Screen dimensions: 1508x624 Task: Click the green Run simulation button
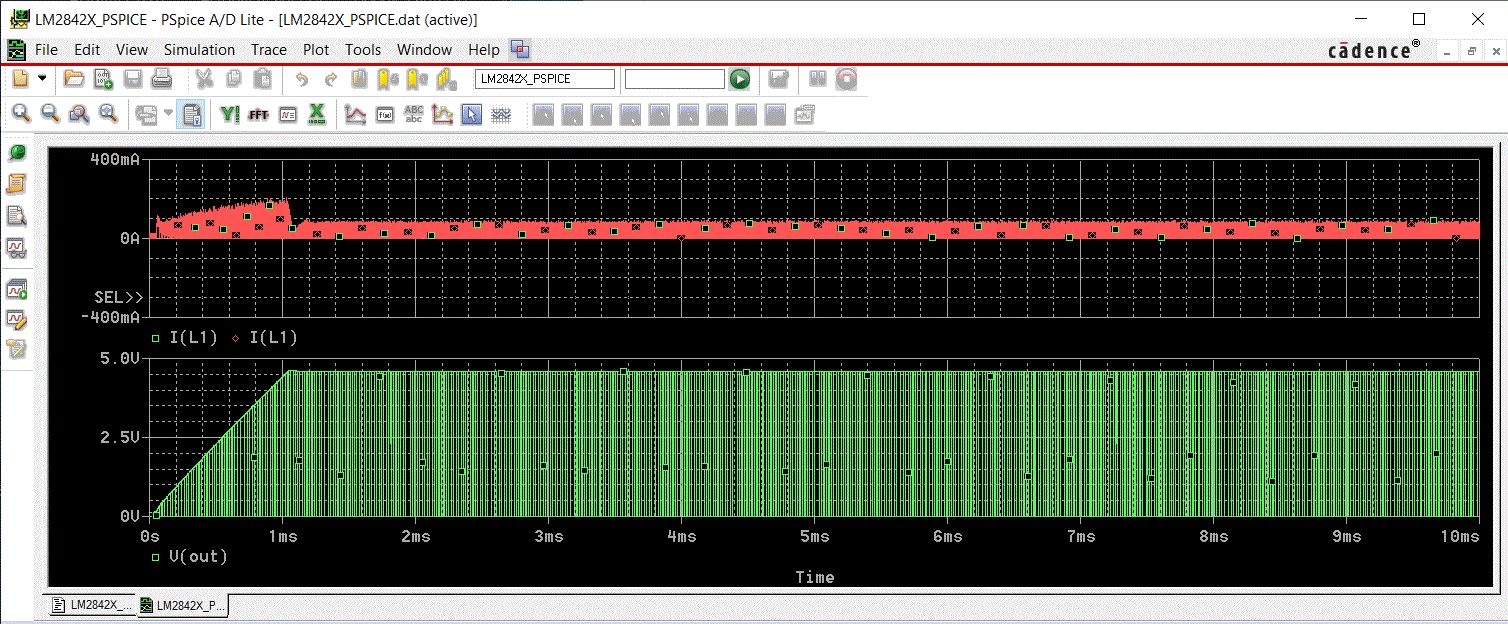point(740,79)
